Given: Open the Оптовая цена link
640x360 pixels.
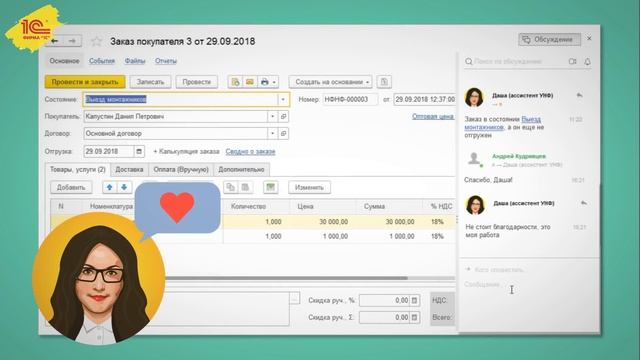Looking at the screenshot, I should click(433, 116).
